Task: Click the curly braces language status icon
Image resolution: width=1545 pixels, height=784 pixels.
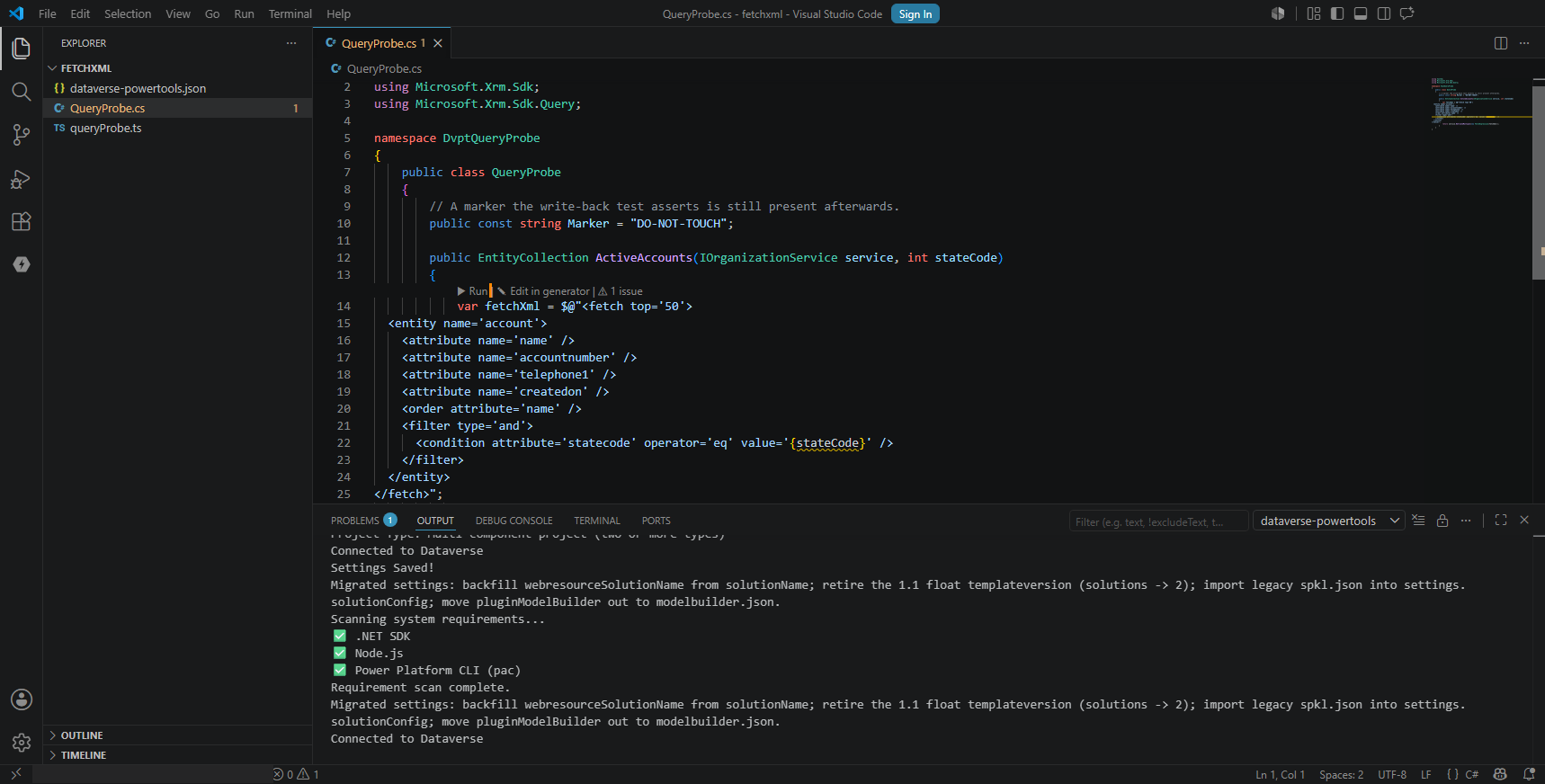Action: [x=1452, y=774]
